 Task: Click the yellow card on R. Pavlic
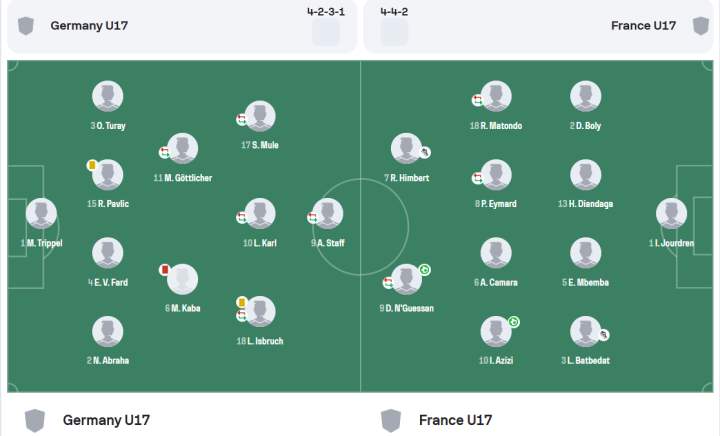[92, 165]
